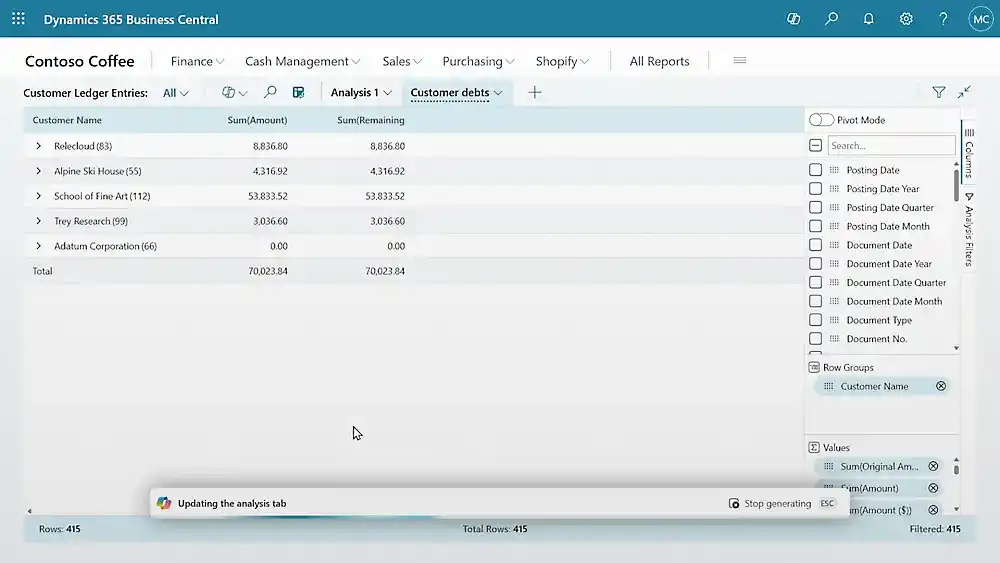Open the app launcher waffle icon
Viewport: 1000px width, 563px height.
(x=18, y=19)
